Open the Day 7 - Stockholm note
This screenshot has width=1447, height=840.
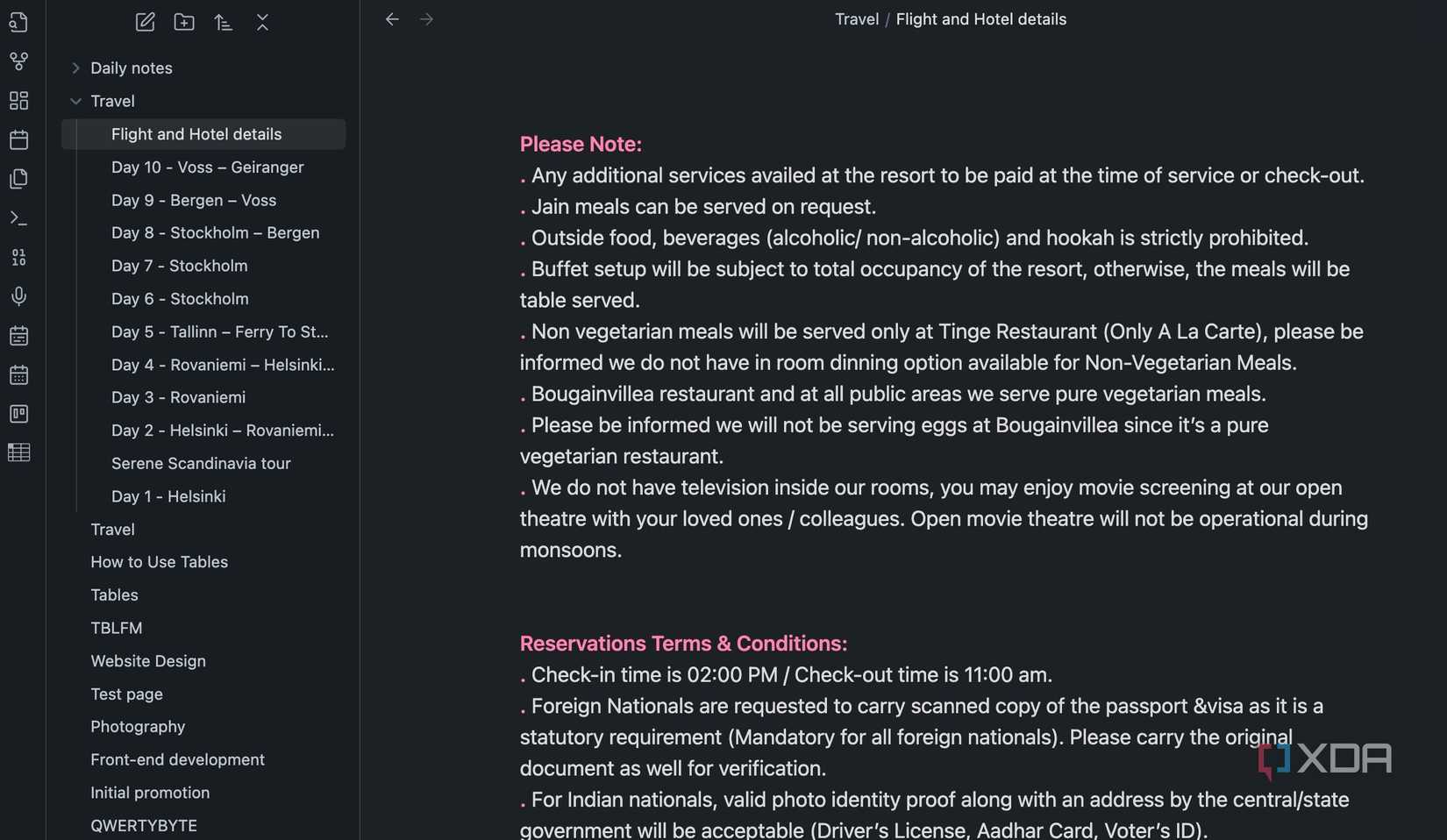(179, 266)
